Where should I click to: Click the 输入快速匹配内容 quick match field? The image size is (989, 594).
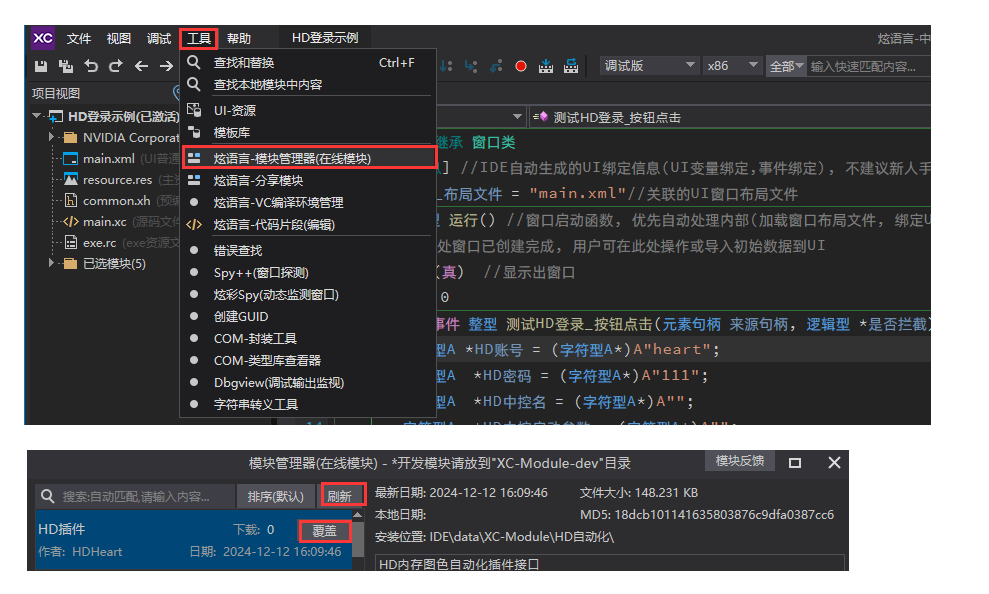(869, 66)
